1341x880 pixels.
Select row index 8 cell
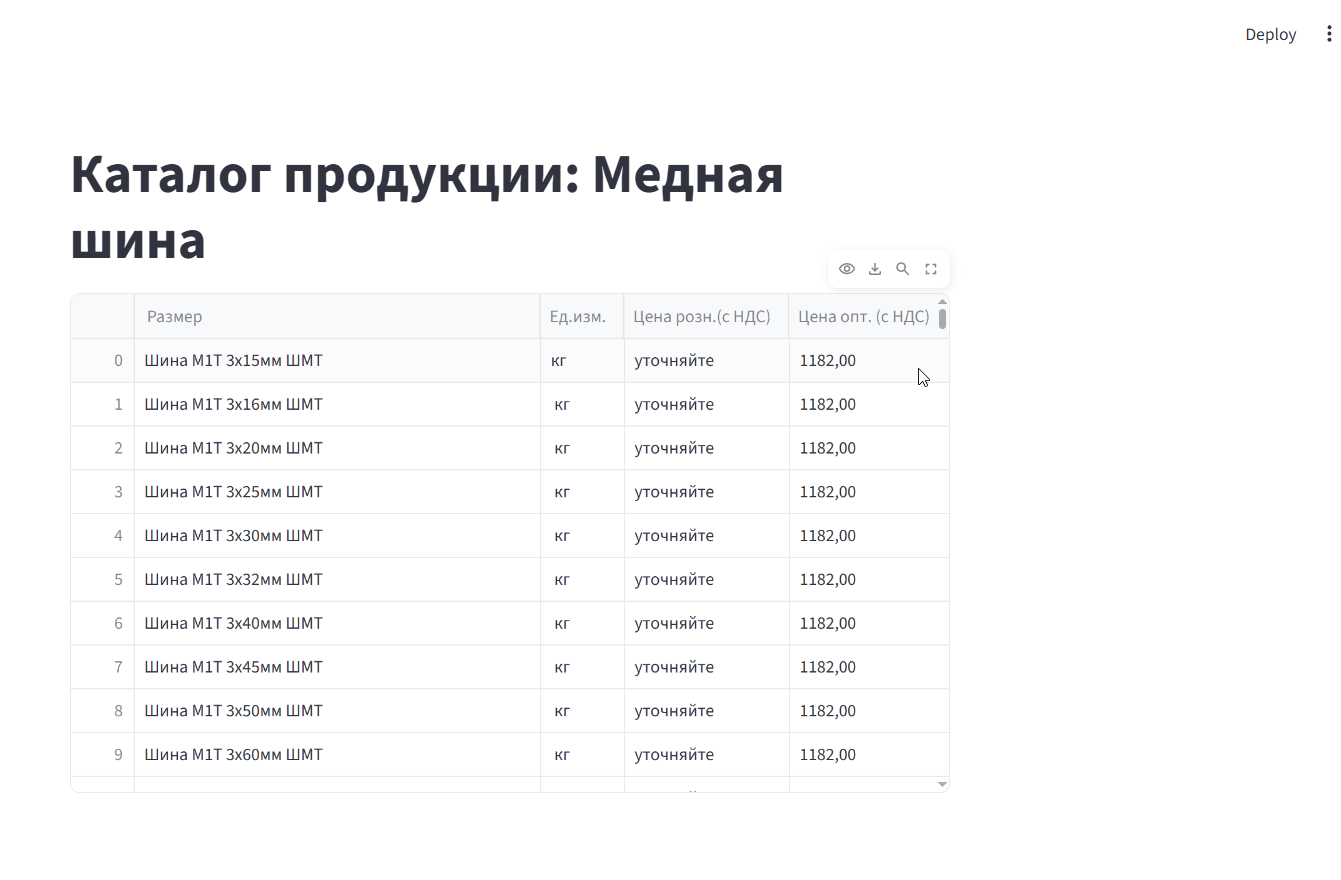(x=102, y=711)
